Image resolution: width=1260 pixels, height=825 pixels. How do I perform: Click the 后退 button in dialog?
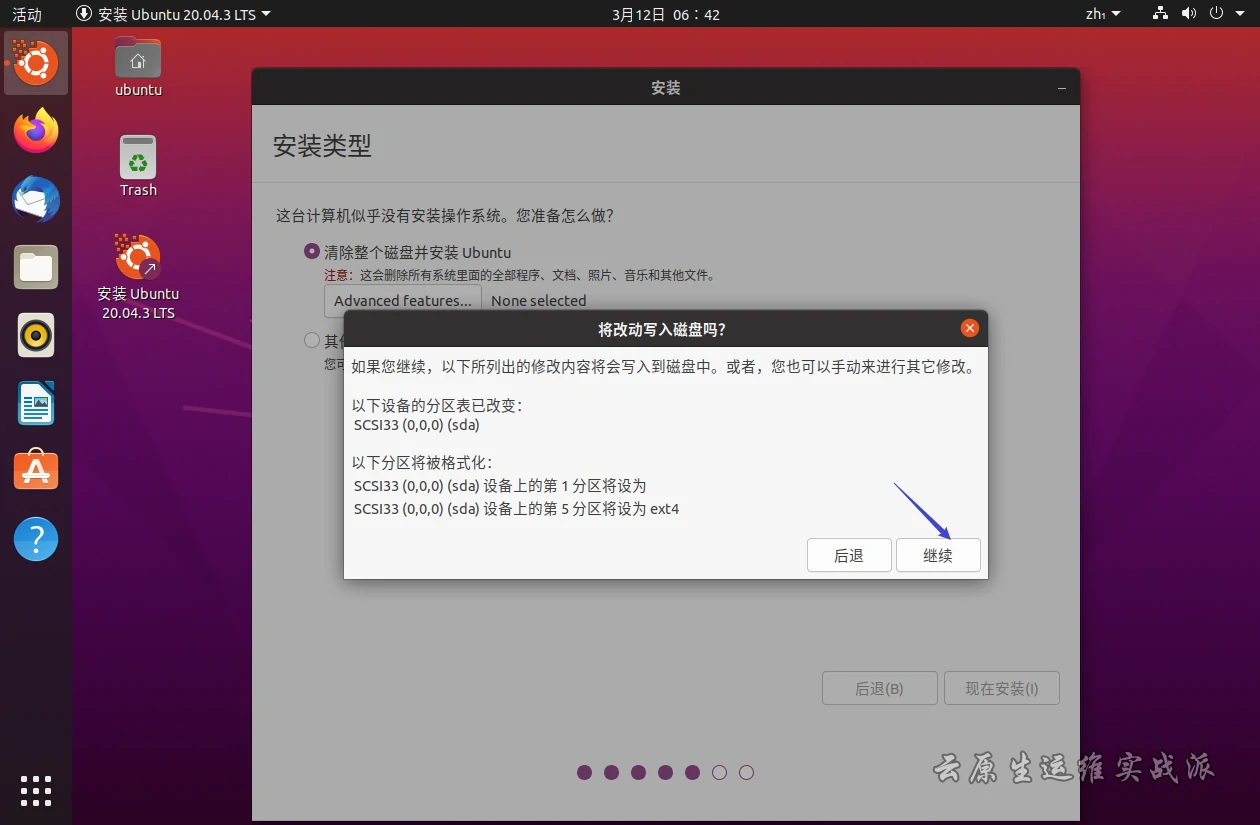point(849,555)
